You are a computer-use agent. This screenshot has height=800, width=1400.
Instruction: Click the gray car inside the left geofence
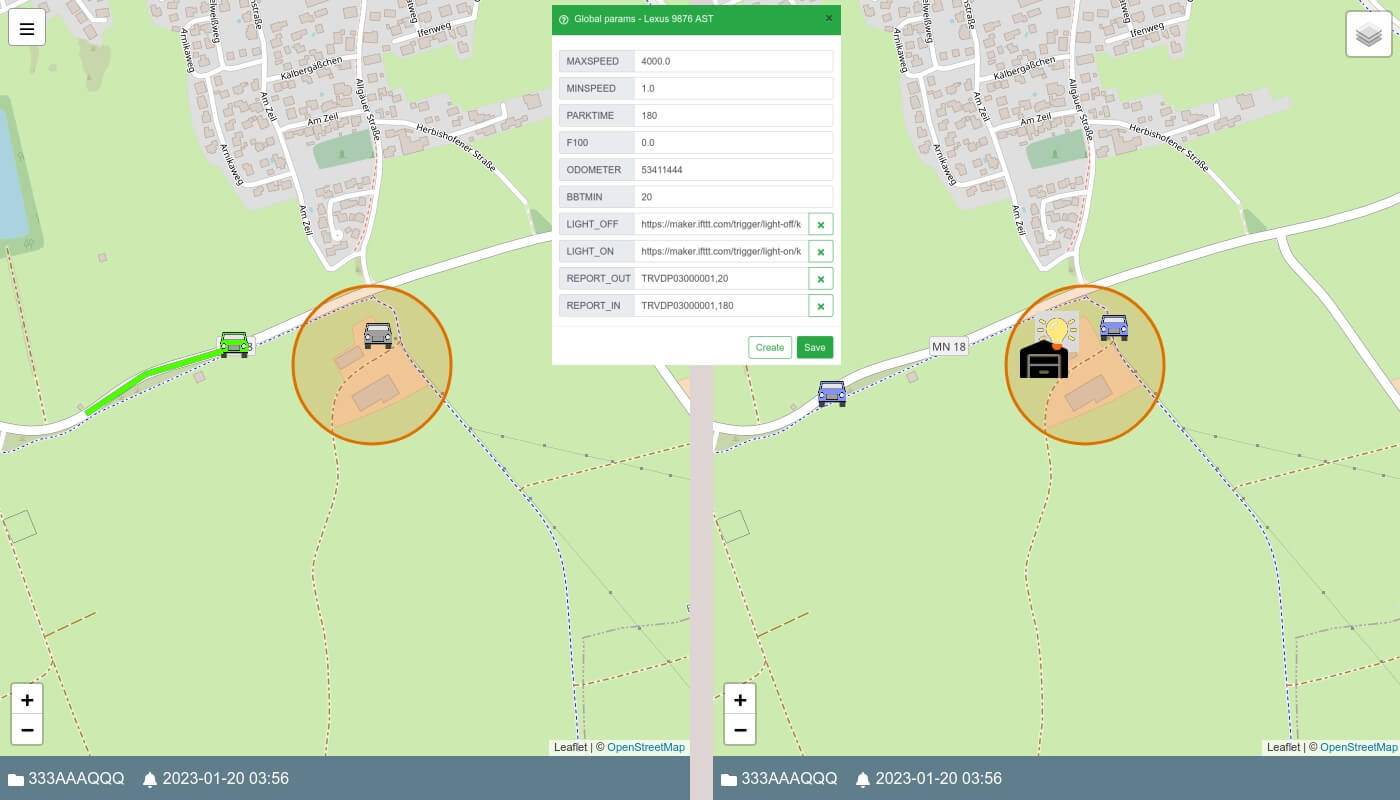point(378,334)
